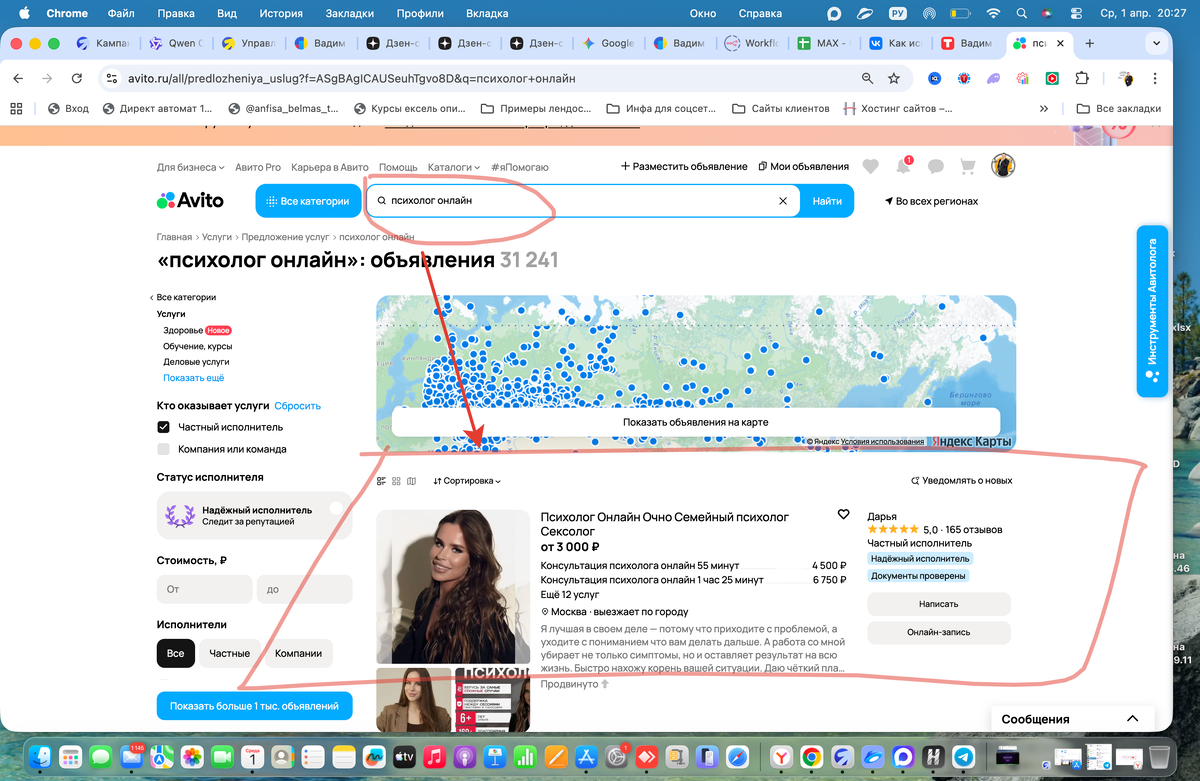1200x781 pixels.
Task: Launch App Store from the Dock
Action: (587, 757)
